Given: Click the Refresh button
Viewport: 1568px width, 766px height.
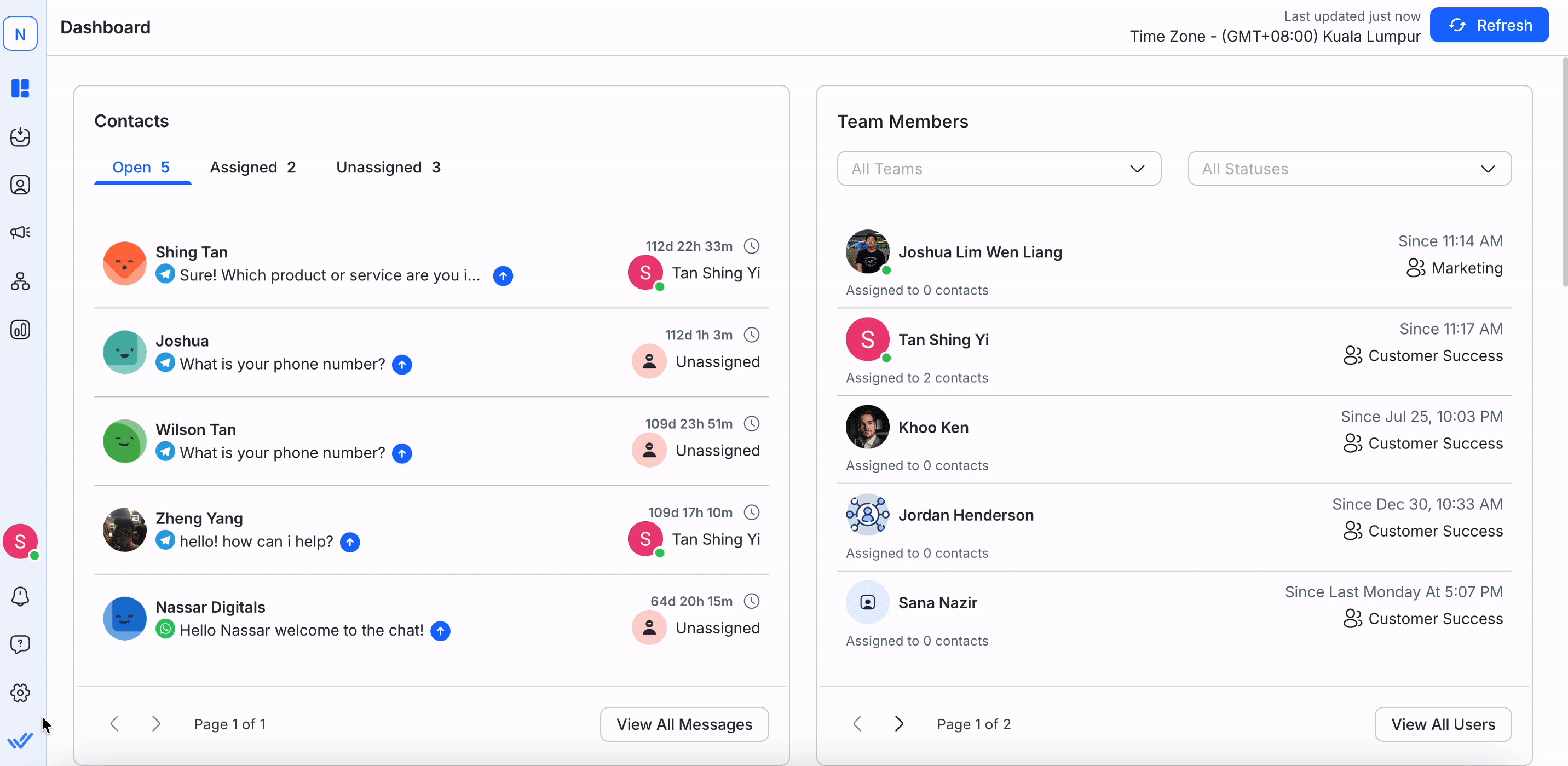Looking at the screenshot, I should [x=1489, y=25].
